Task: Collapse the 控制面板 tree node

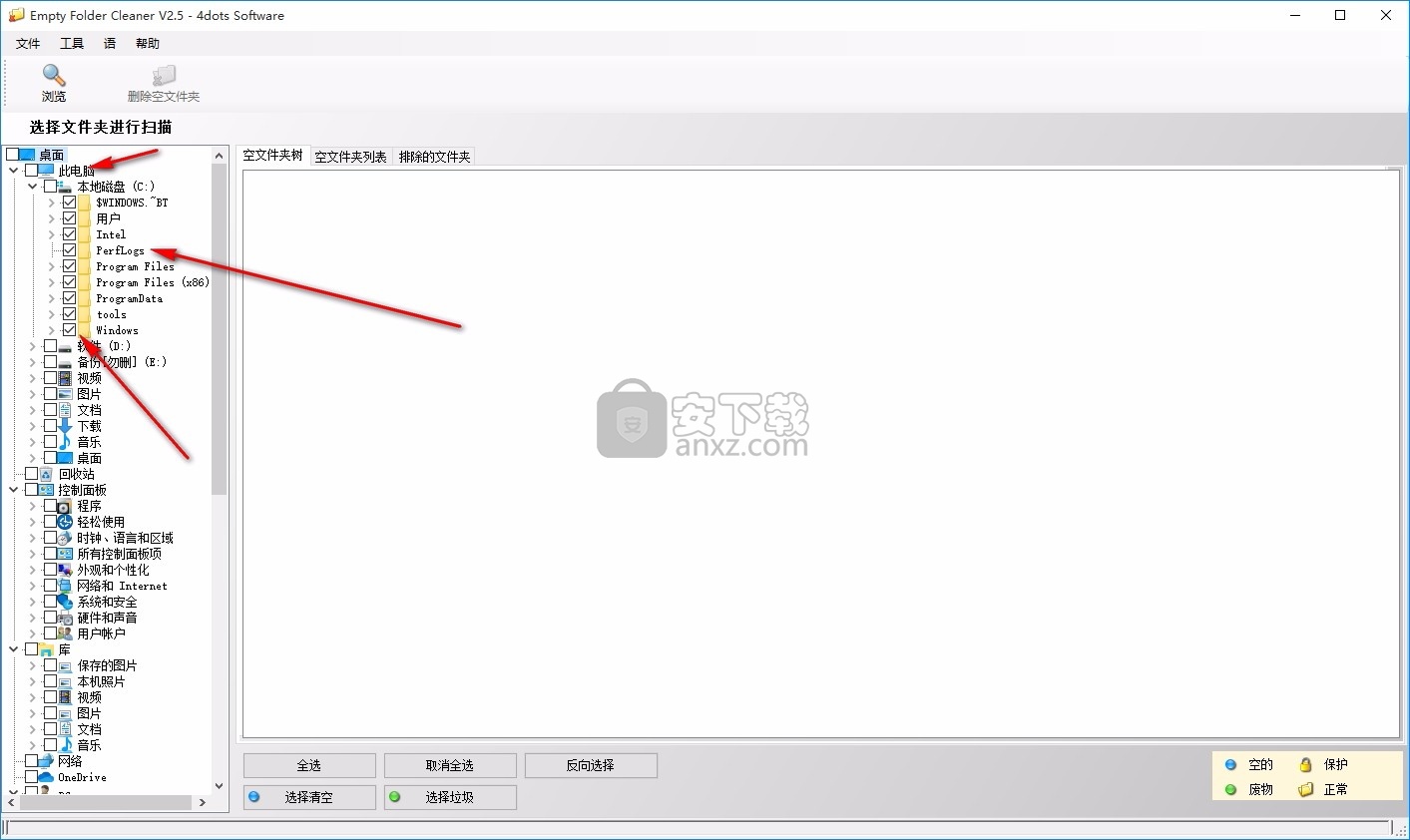Action: point(14,490)
